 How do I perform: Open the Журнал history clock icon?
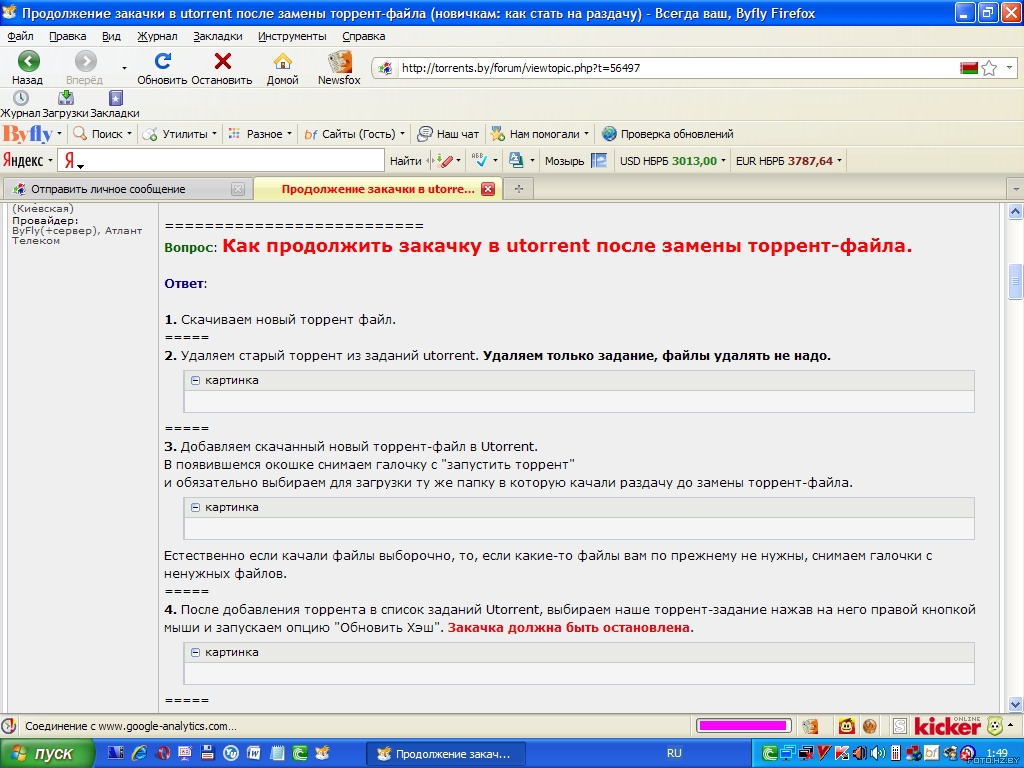21,98
